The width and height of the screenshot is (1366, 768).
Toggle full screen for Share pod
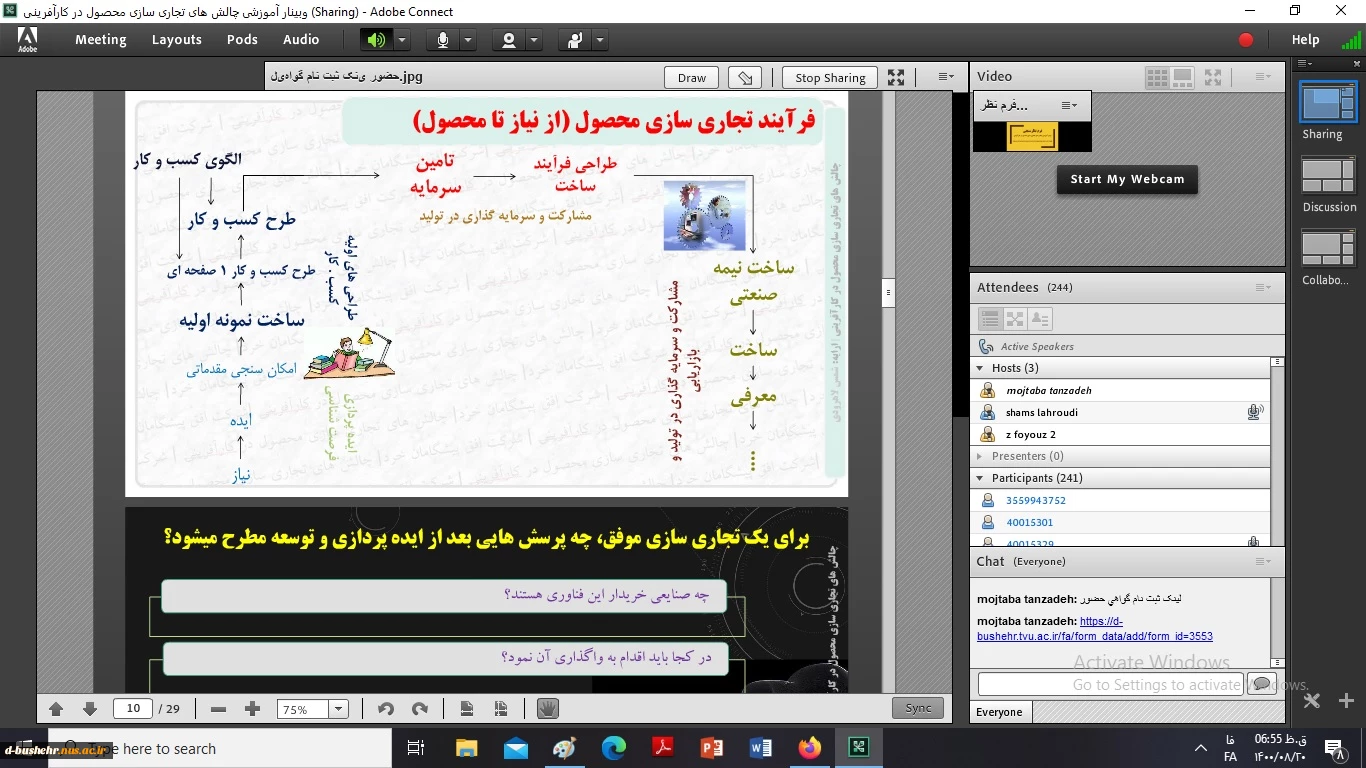(896, 77)
